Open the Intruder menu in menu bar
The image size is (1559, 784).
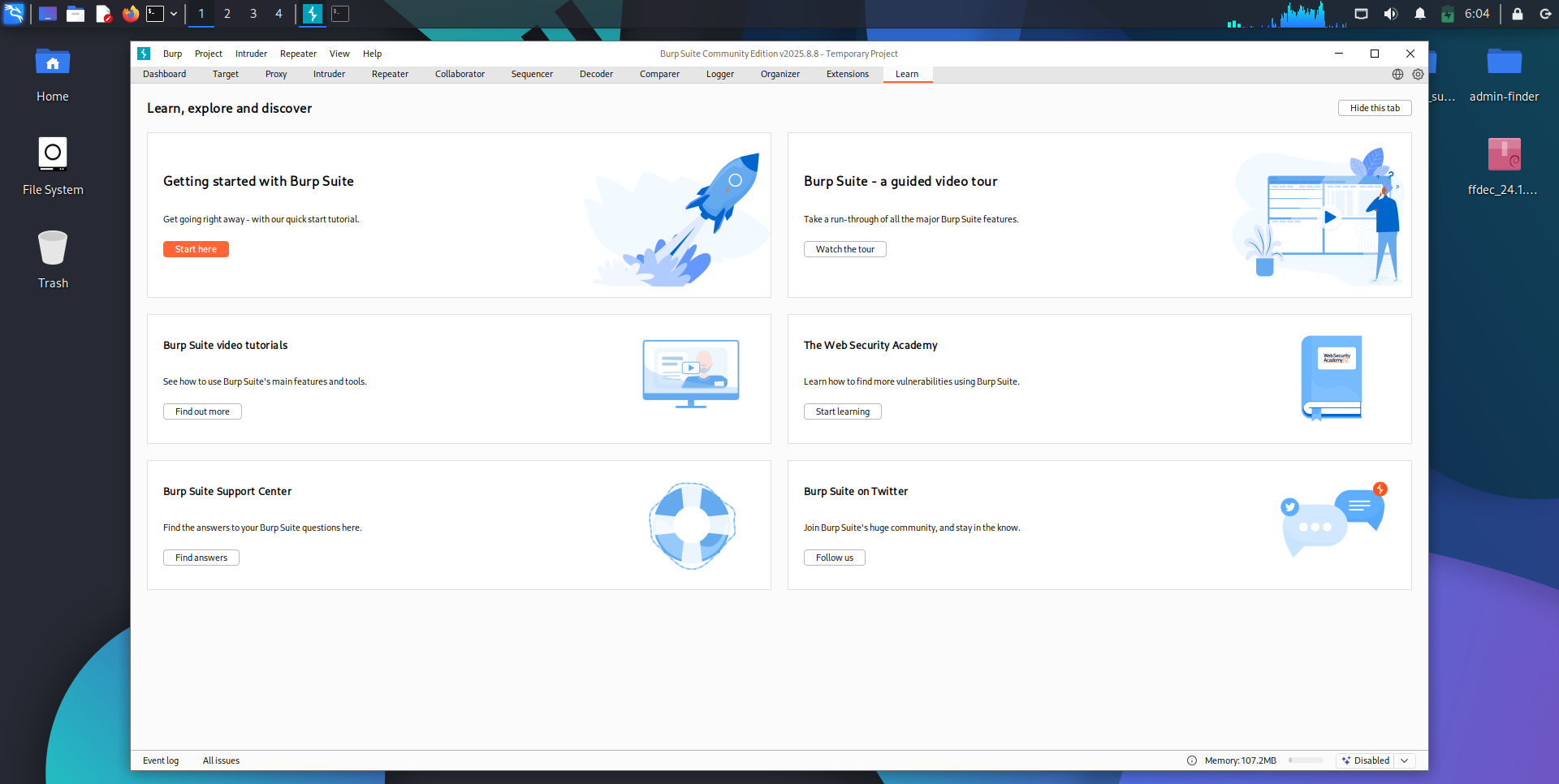251,54
